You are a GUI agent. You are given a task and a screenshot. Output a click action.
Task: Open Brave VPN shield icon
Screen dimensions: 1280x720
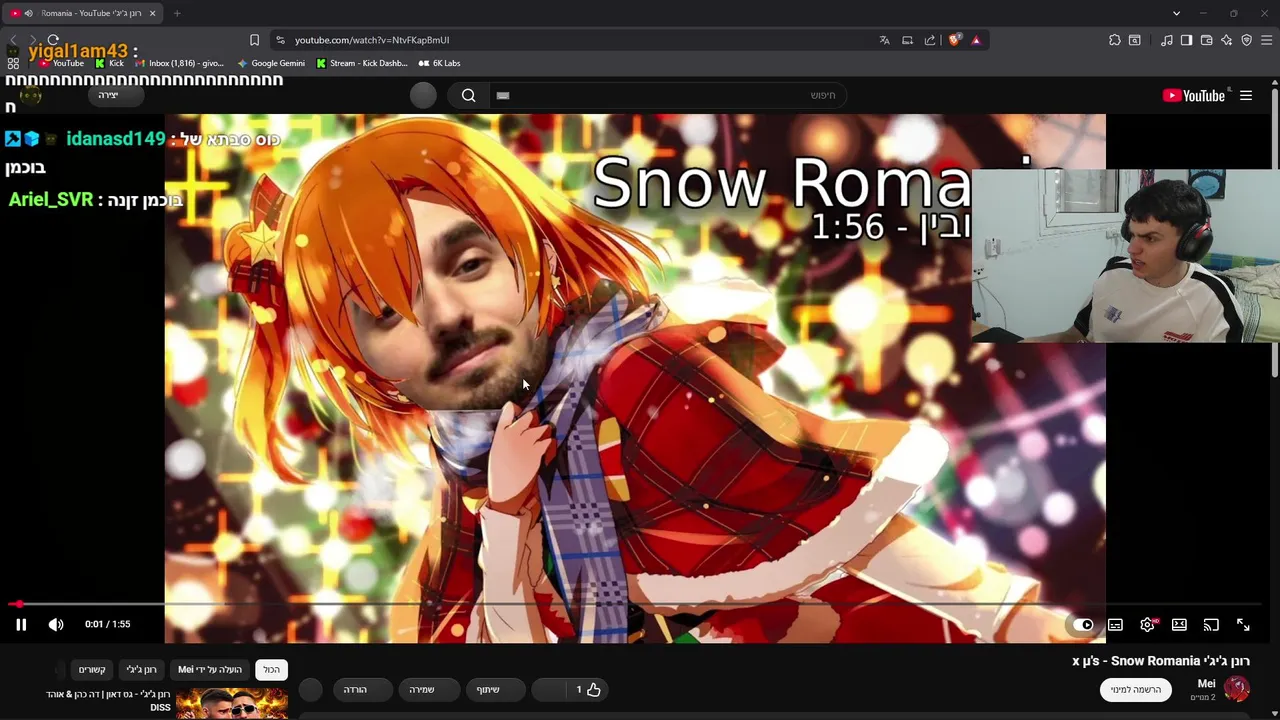(1246, 40)
